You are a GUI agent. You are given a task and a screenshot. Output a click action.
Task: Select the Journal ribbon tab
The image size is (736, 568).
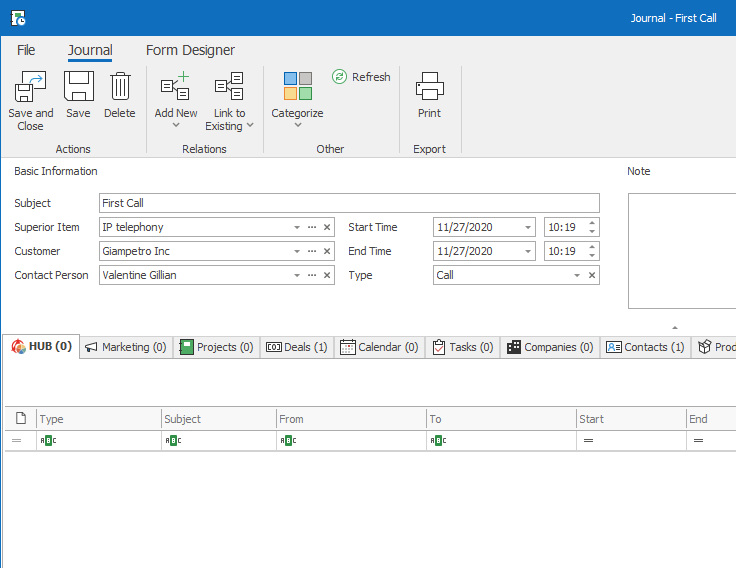pyautogui.click(x=90, y=50)
